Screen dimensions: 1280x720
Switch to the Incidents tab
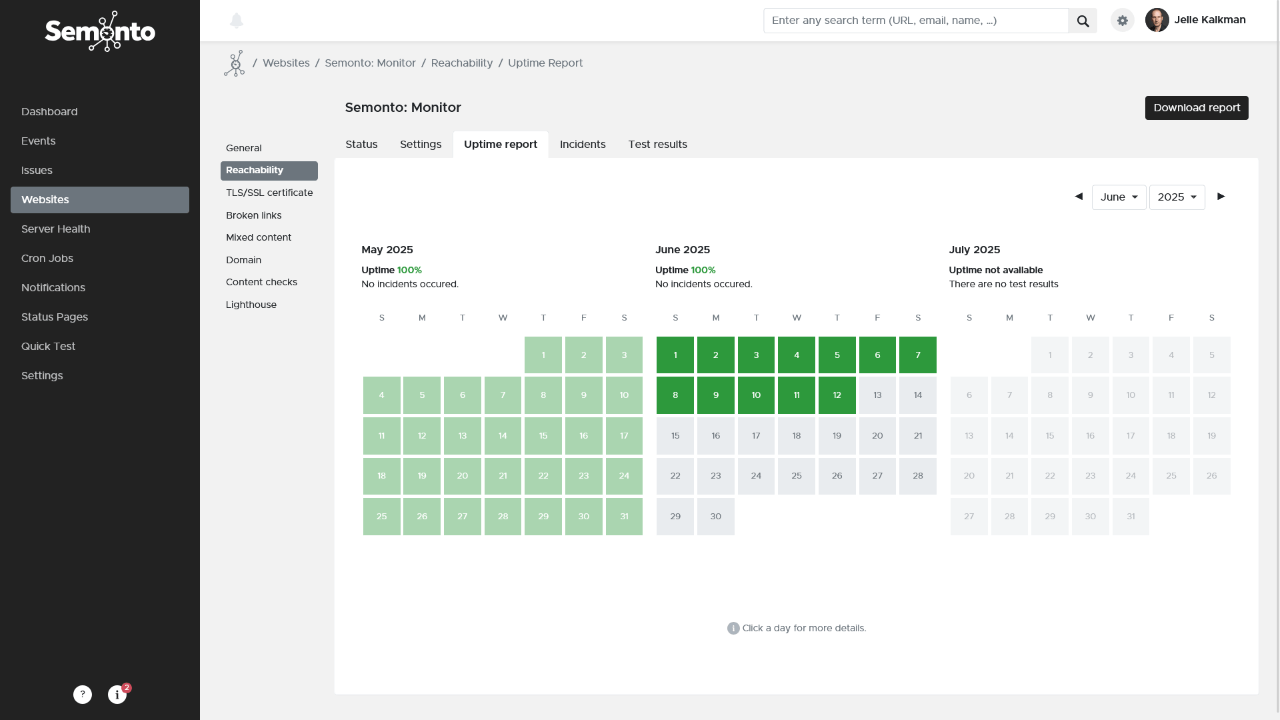coord(583,144)
